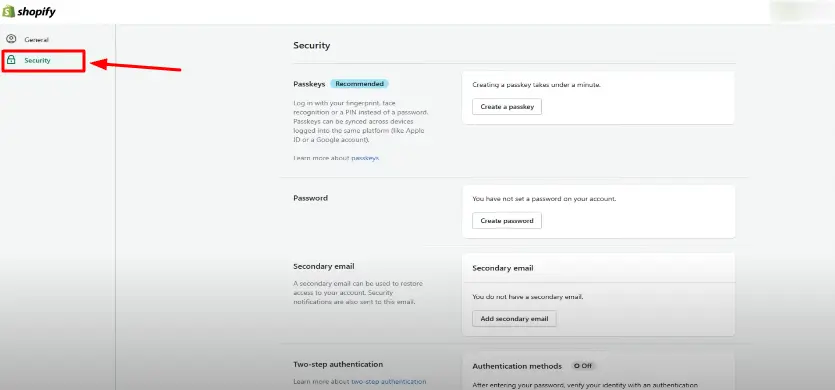
Task: Click the Security lock icon in sidebar
Action: tap(11, 60)
